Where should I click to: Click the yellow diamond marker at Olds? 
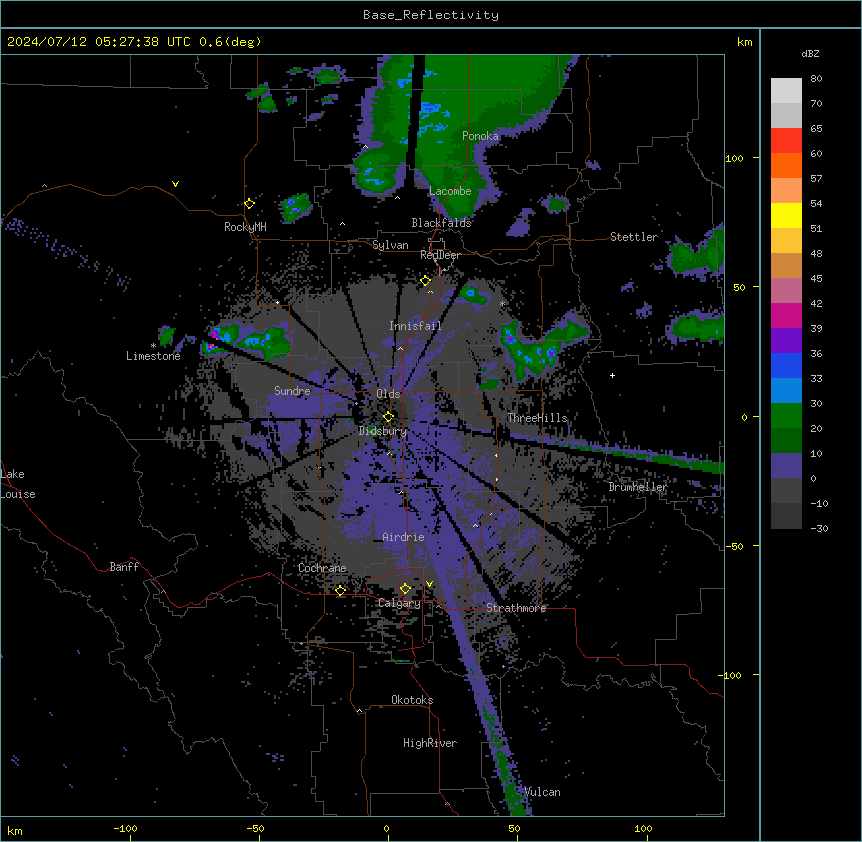389,416
